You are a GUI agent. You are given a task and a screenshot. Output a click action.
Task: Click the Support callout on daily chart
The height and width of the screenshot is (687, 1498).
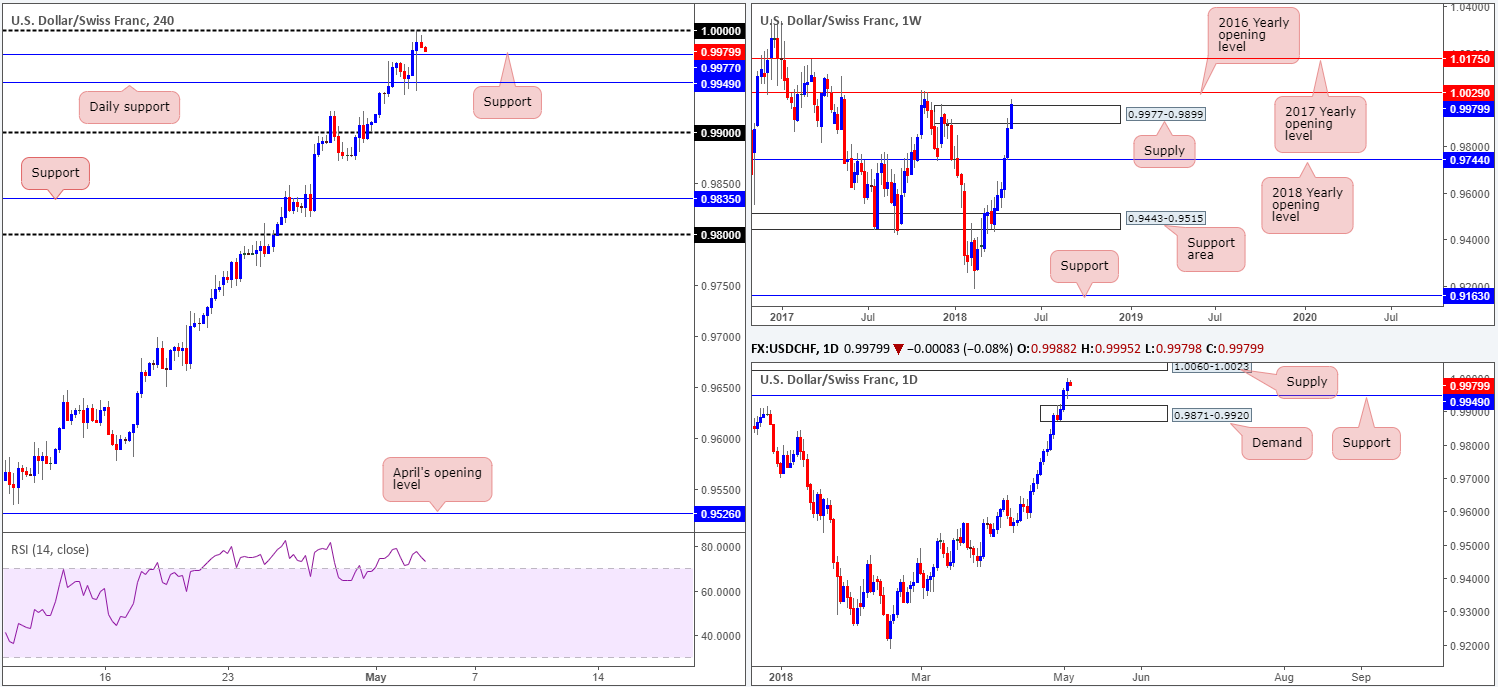[x=1366, y=443]
